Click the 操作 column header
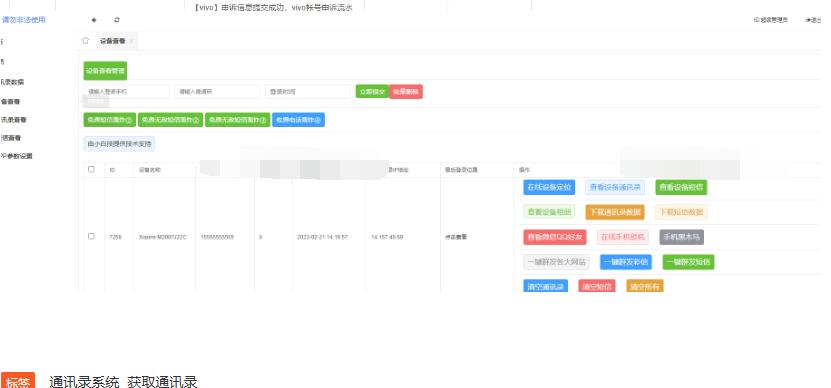 click(524, 170)
